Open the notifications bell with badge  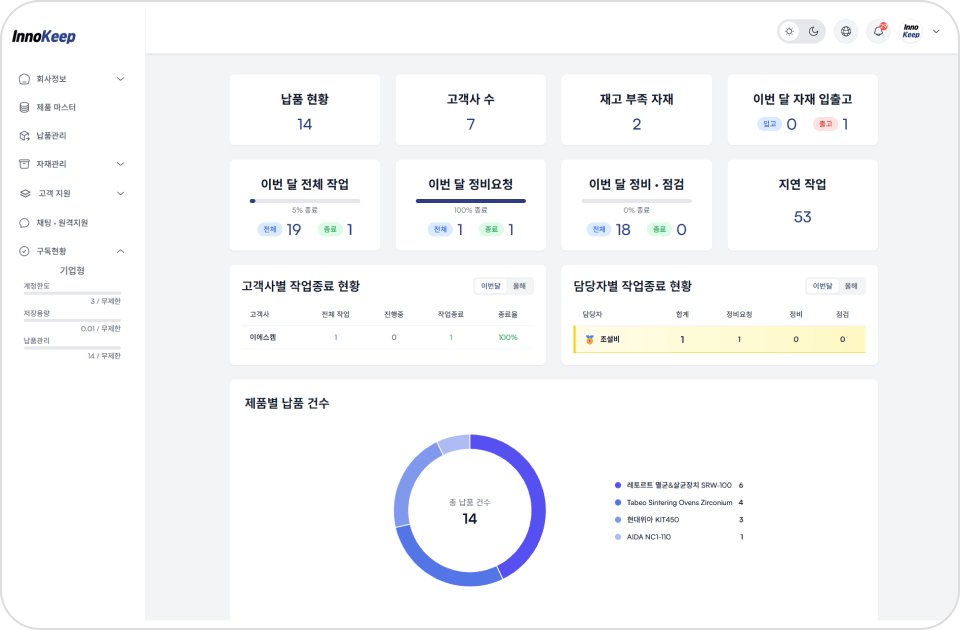pyautogui.click(x=877, y=31)
